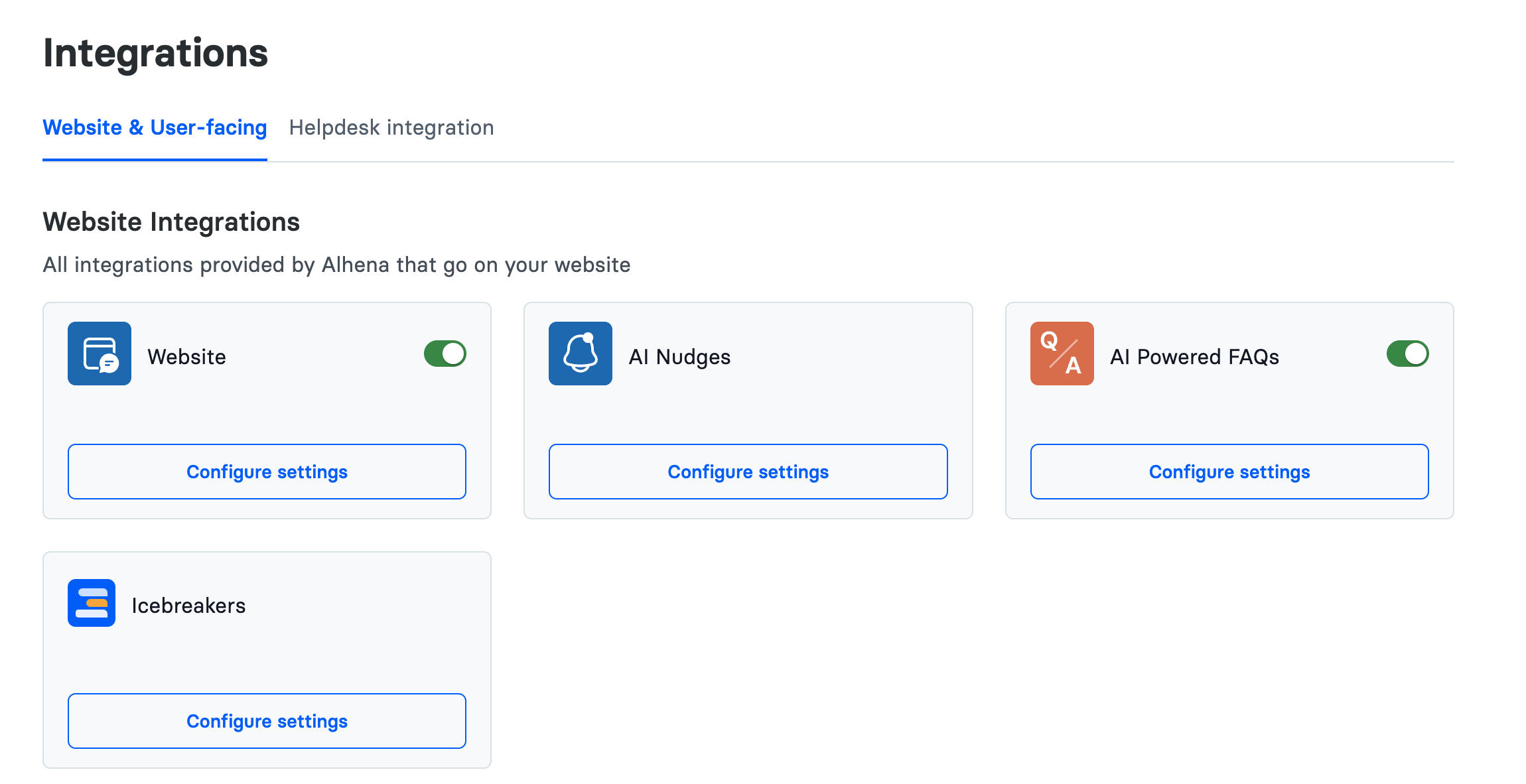Screen dimensions: 1526x784
Task: Click the Icebreakers card label
Action: click(188, 606)
